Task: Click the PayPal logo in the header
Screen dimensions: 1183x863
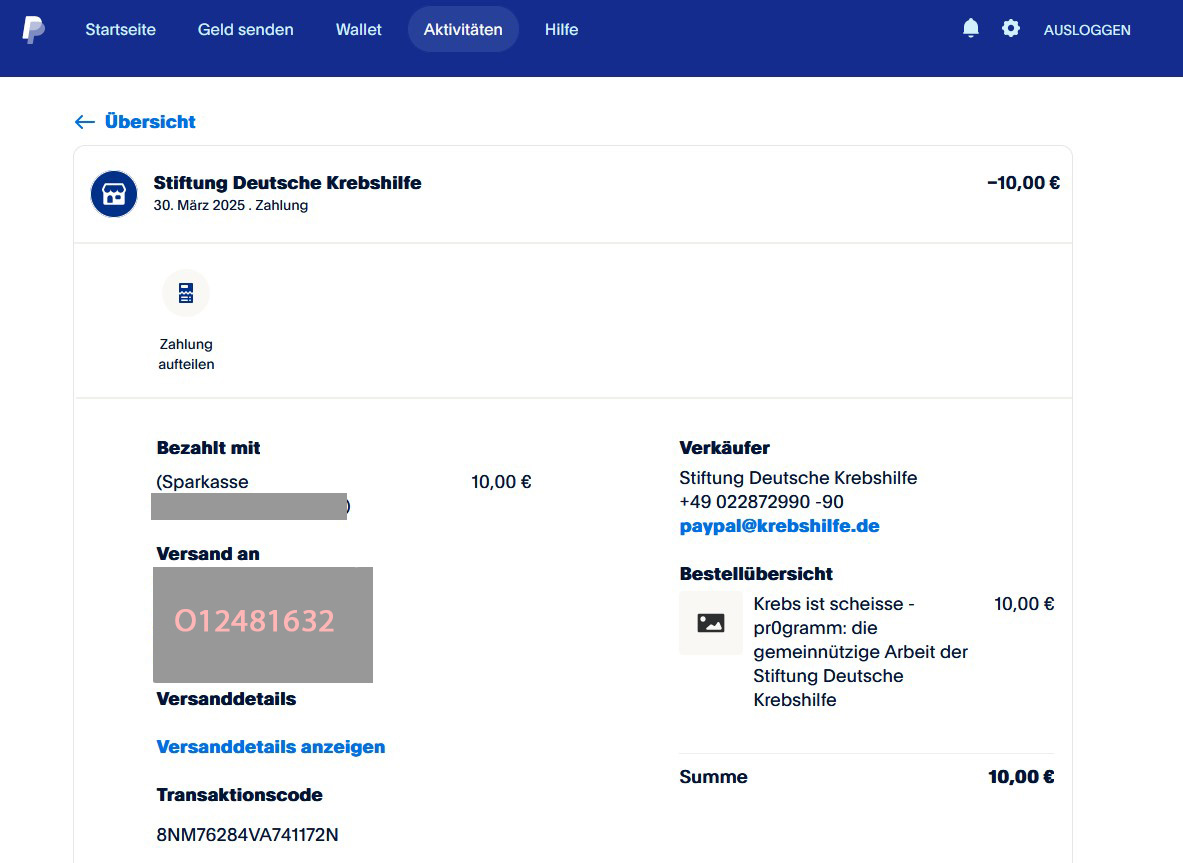Action: point(33,29)
